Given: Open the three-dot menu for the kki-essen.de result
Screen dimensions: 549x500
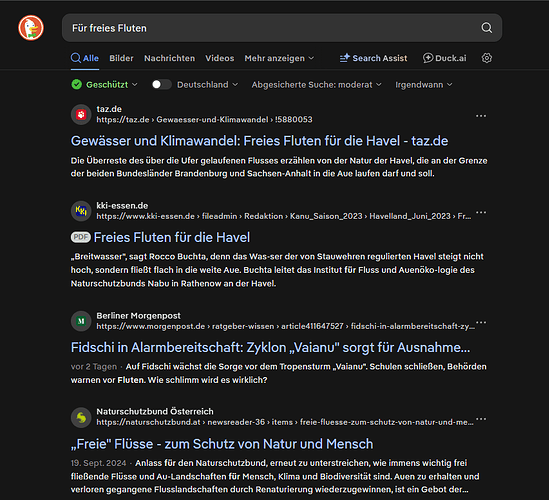Looking at the screenshot, I should click(x=481, y=212).
